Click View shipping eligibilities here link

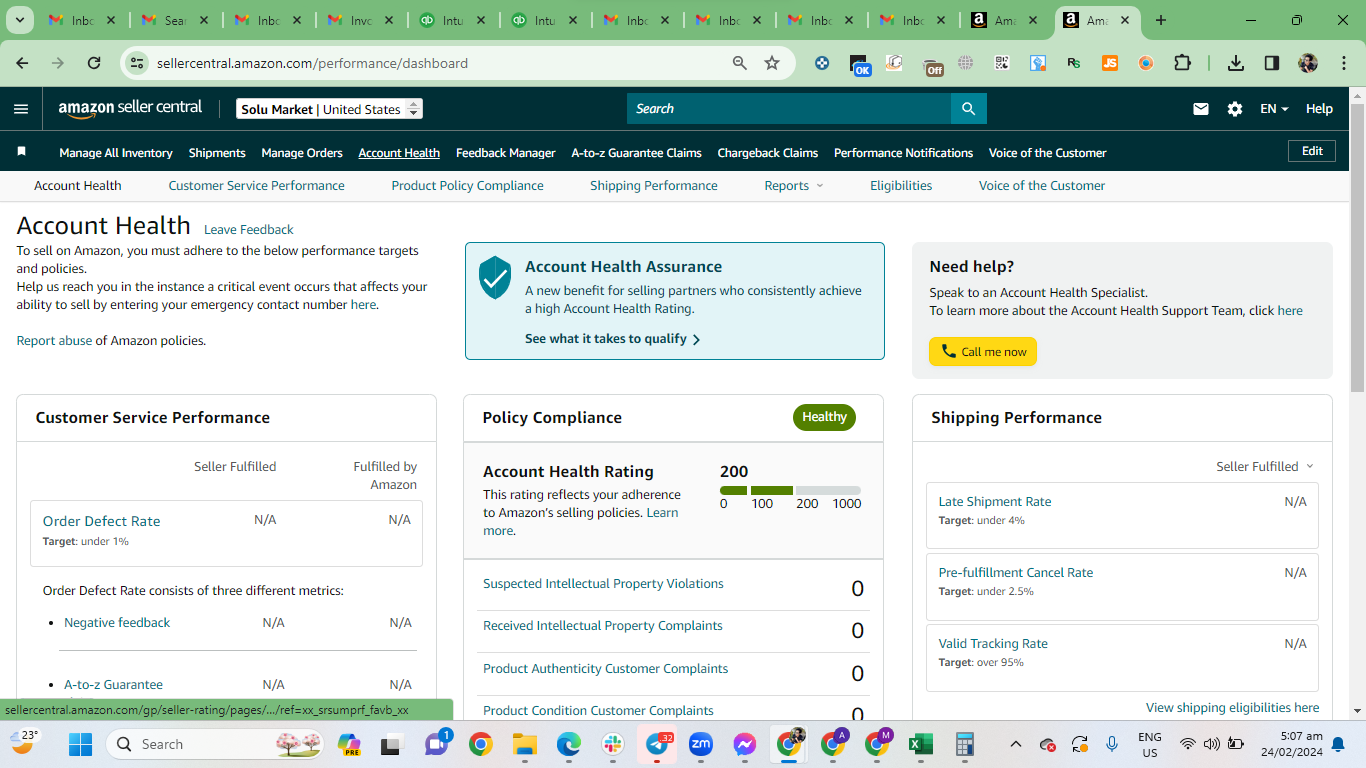[x=1232, y=708]
